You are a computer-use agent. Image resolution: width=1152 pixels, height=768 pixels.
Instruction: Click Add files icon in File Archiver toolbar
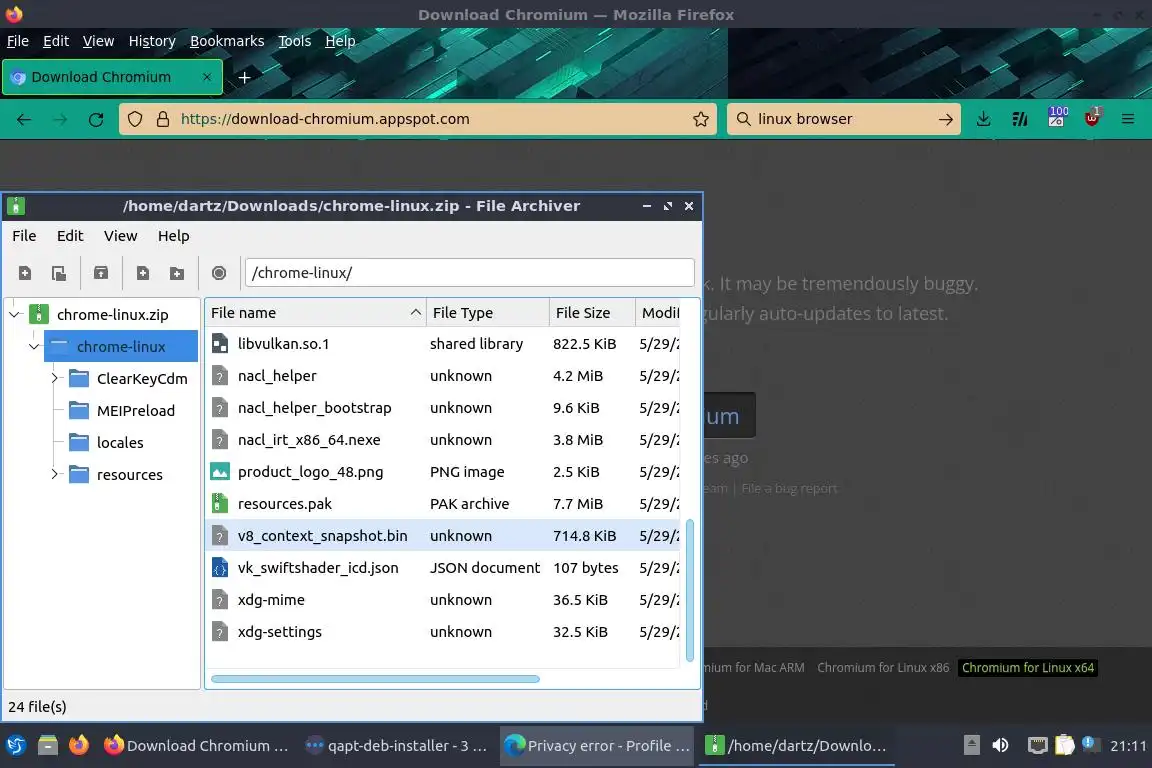point(143,273)
